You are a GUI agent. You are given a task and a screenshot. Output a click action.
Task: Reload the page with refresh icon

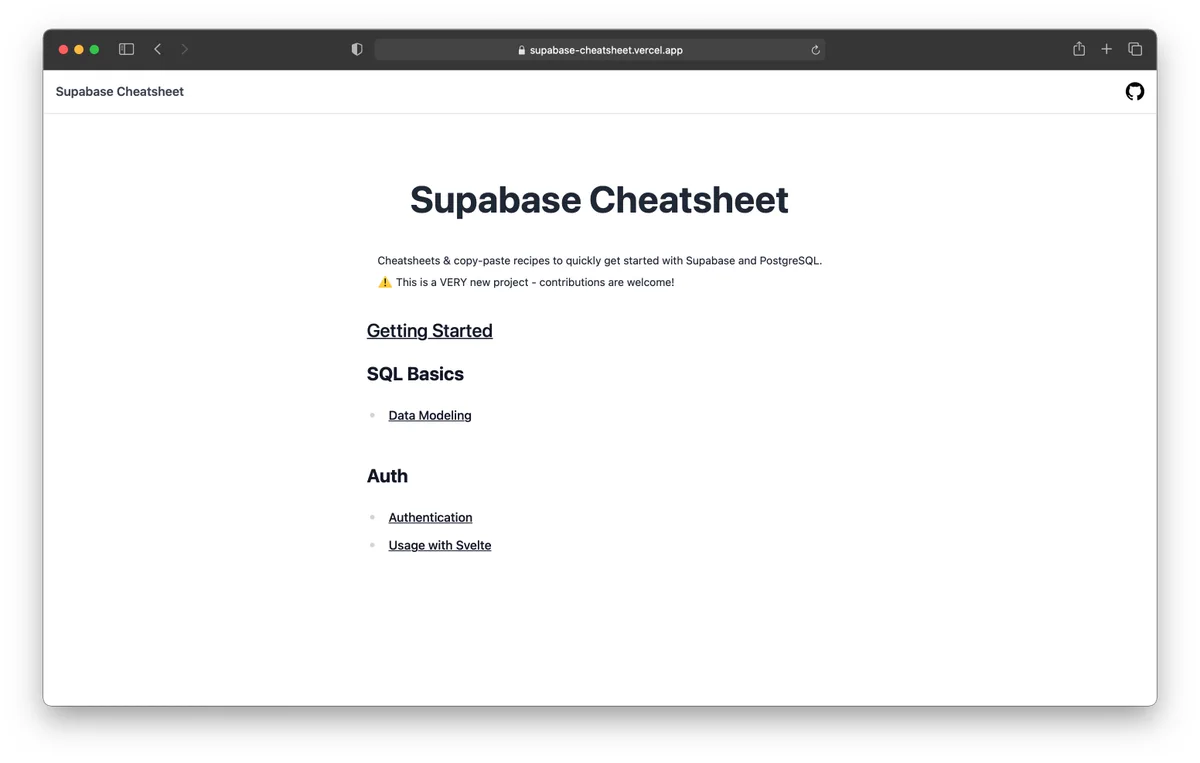click(815, 50)
